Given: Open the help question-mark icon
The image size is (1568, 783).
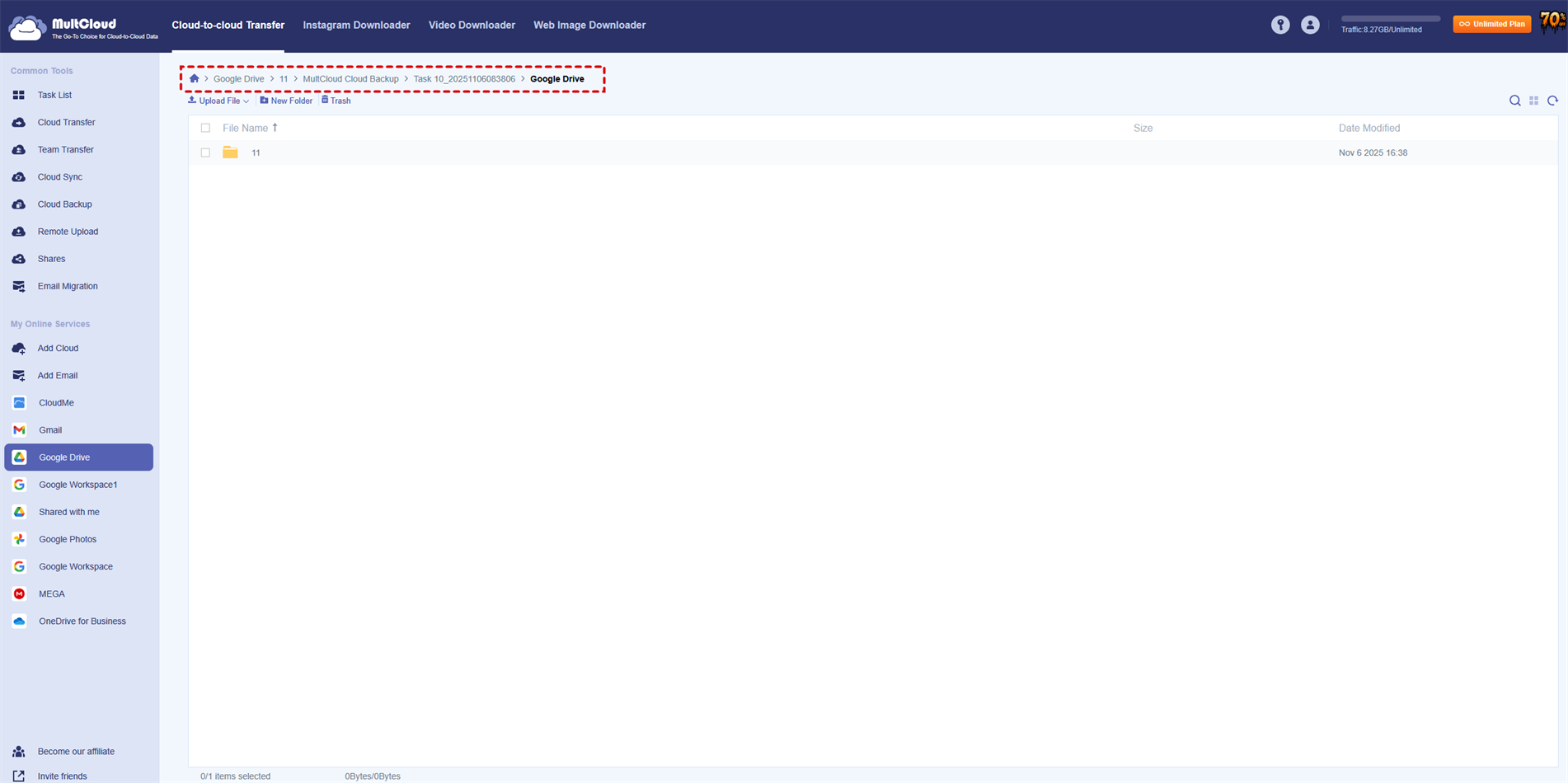Looking at the screenshot, I should click(1280, 25).
